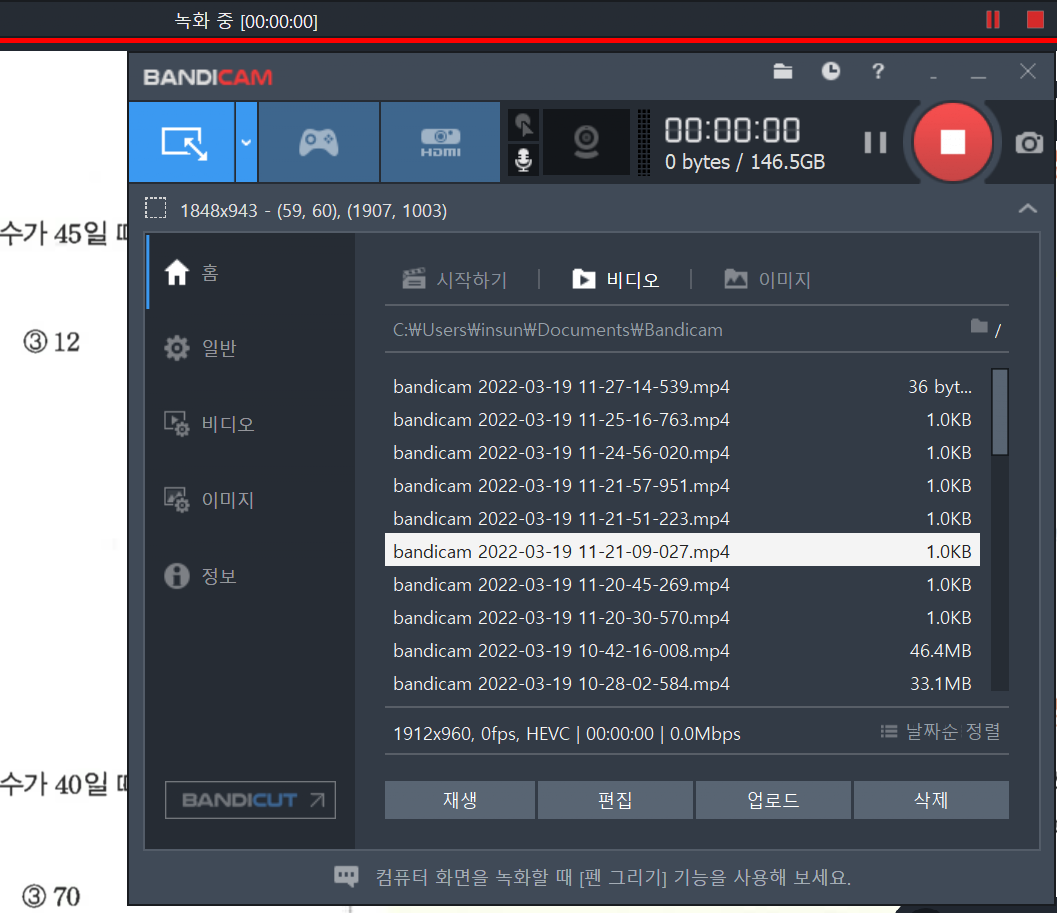Select file bandicam 2022-03-19 11-21-51-223.mp4
Viewport: 1057px width, 913px height.
click(682, 519)
